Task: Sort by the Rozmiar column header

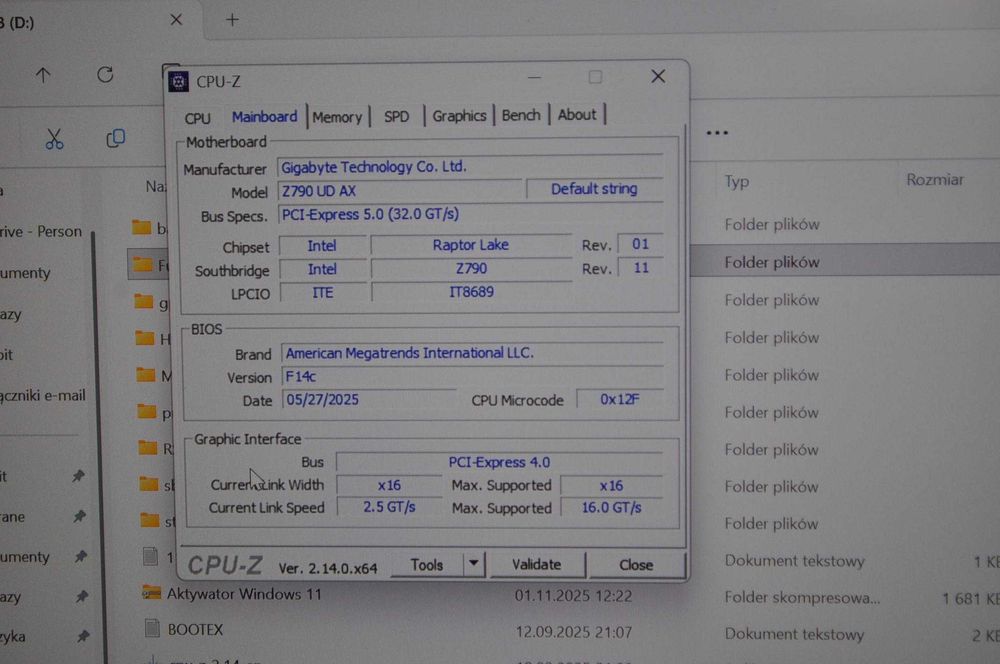Action: coord(935,180)
